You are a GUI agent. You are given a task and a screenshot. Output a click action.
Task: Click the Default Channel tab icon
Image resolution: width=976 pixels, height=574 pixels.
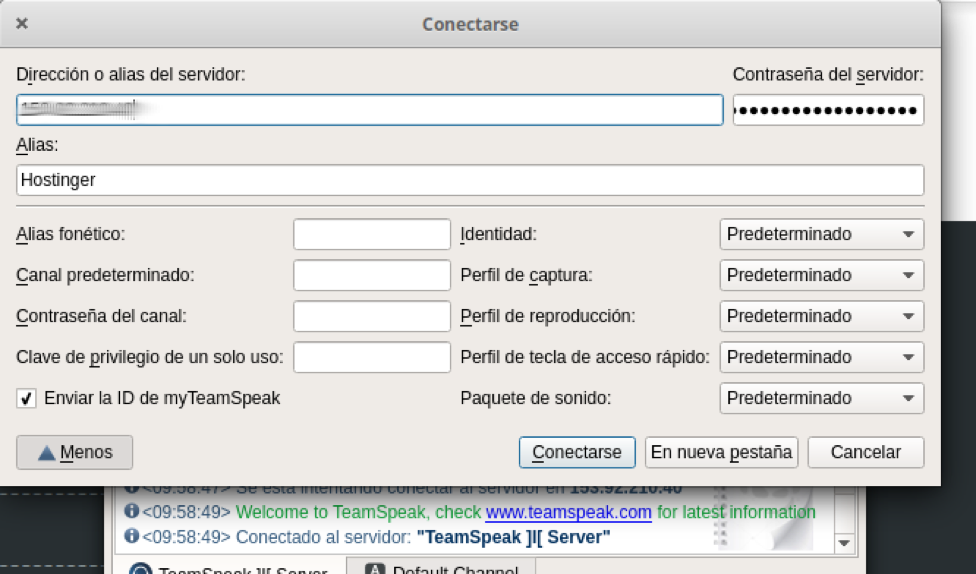[x=375, y=570]
